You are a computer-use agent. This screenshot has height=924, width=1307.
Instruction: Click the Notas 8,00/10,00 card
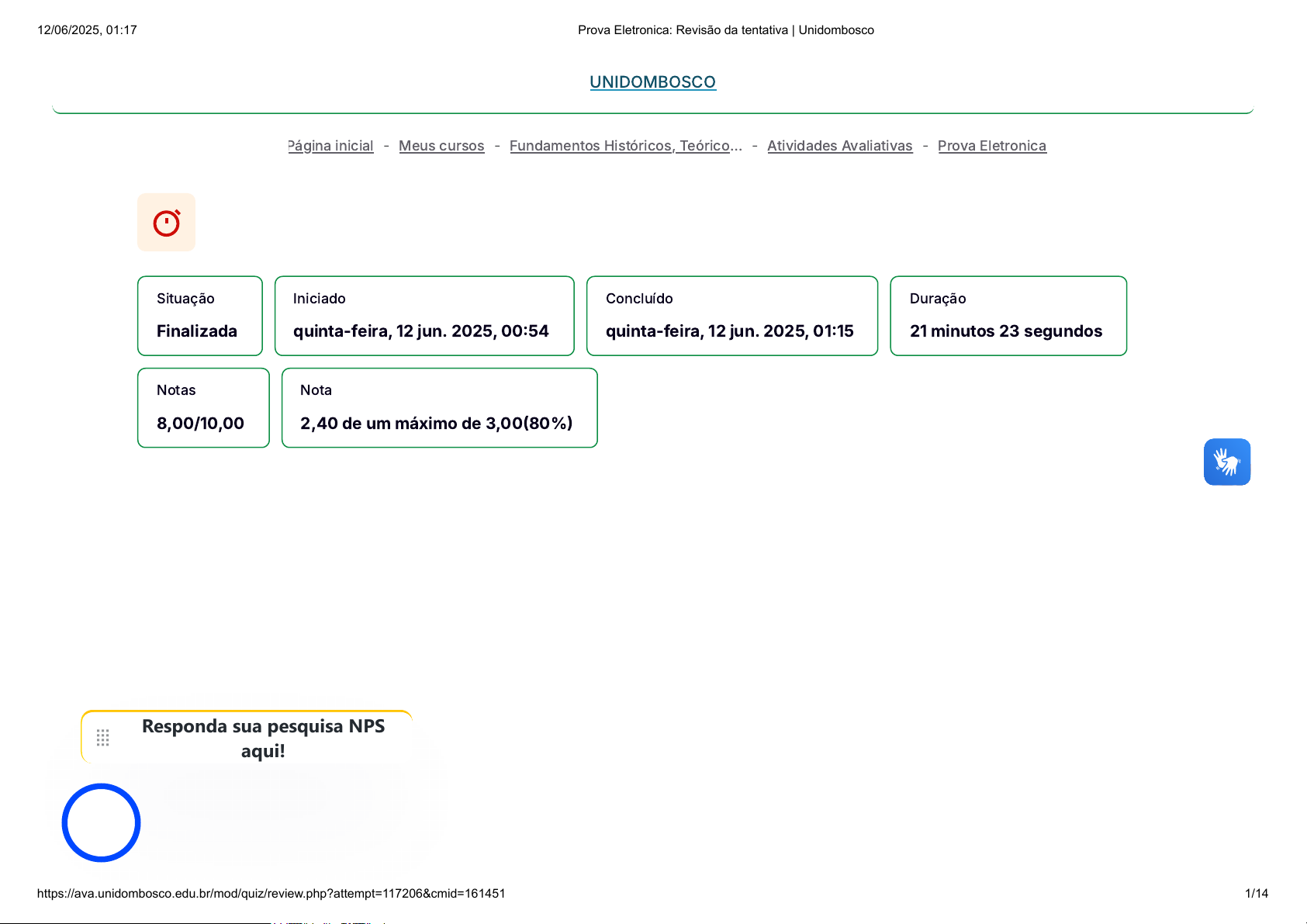click(203, 407)
